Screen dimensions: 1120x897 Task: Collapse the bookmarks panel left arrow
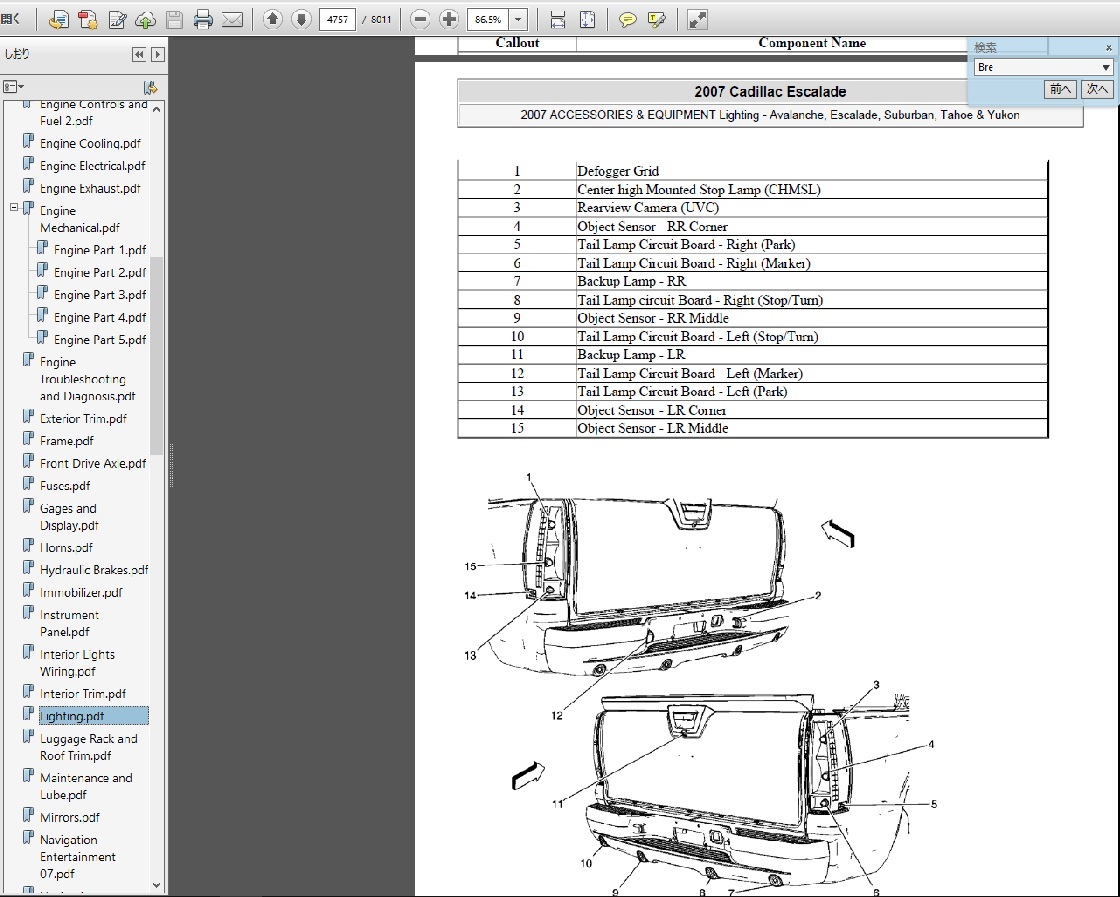pos(139,54)
